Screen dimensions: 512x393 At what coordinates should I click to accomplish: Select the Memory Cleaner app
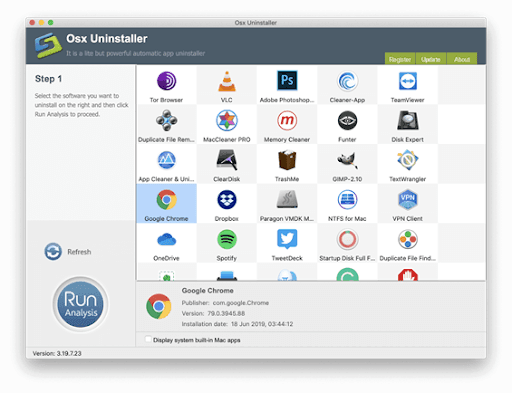(x=287, y=121)
